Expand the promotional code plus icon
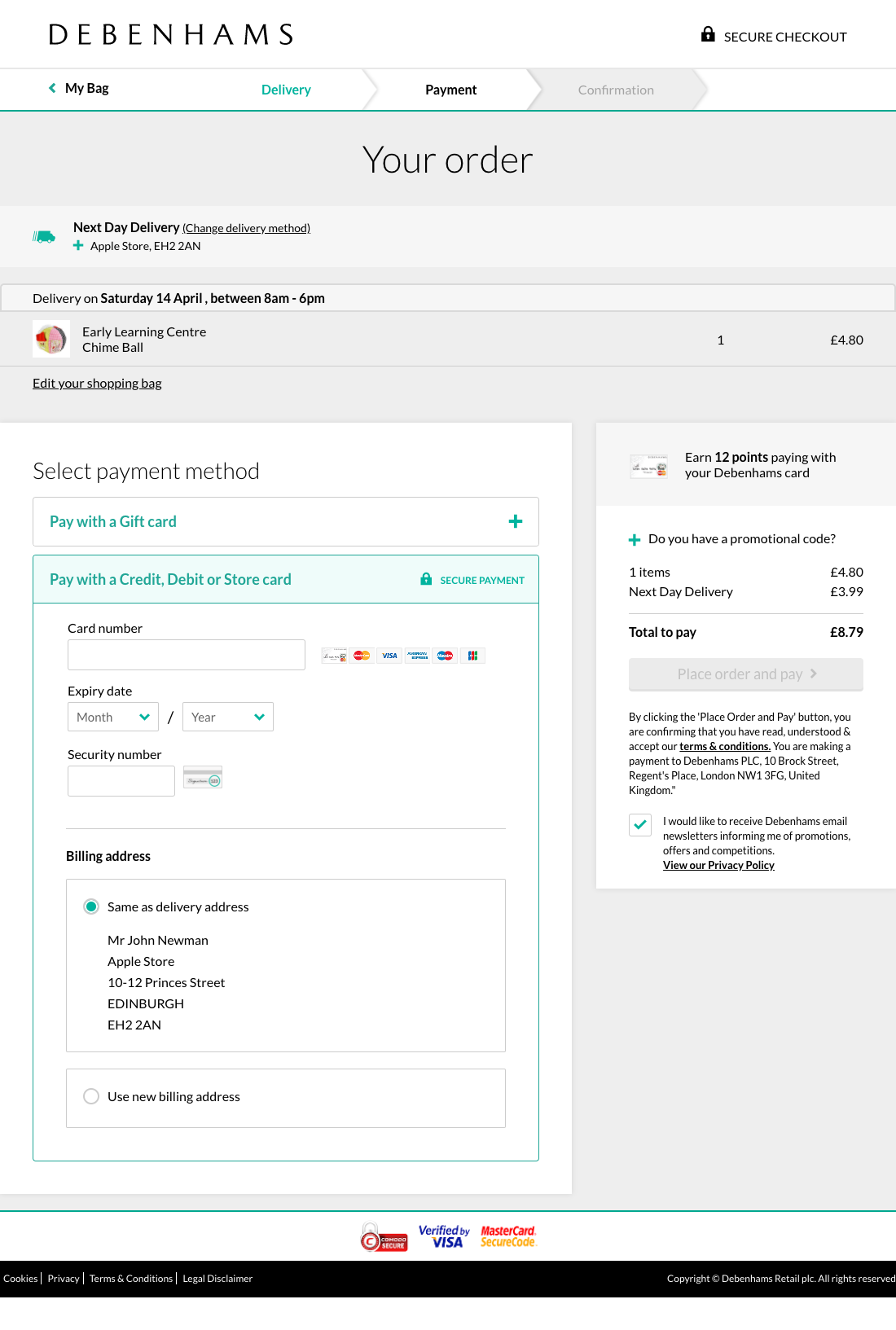The image size is (896, 1330). (x=635, y=539)
